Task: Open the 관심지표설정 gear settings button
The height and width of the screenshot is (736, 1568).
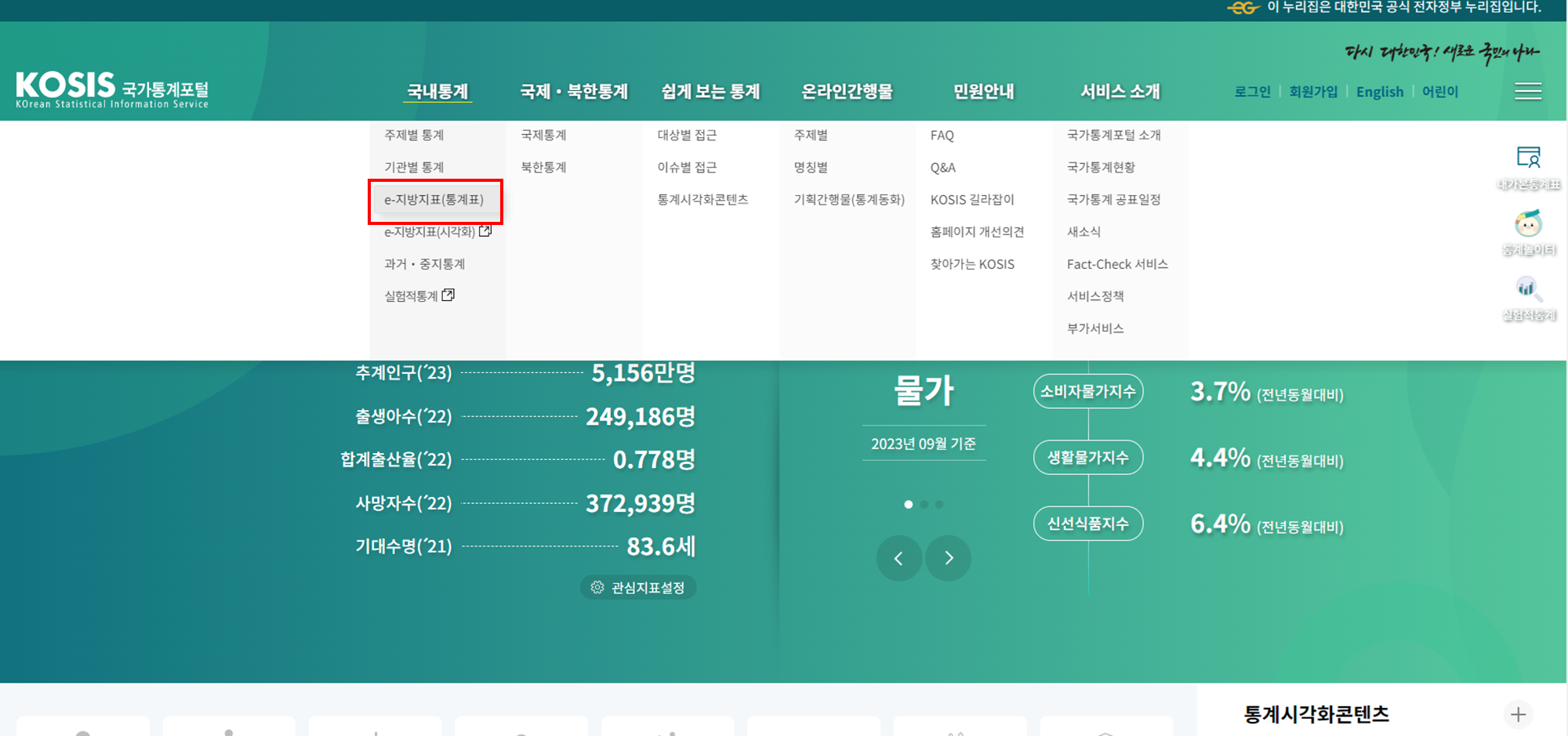Action: [637, 586]
